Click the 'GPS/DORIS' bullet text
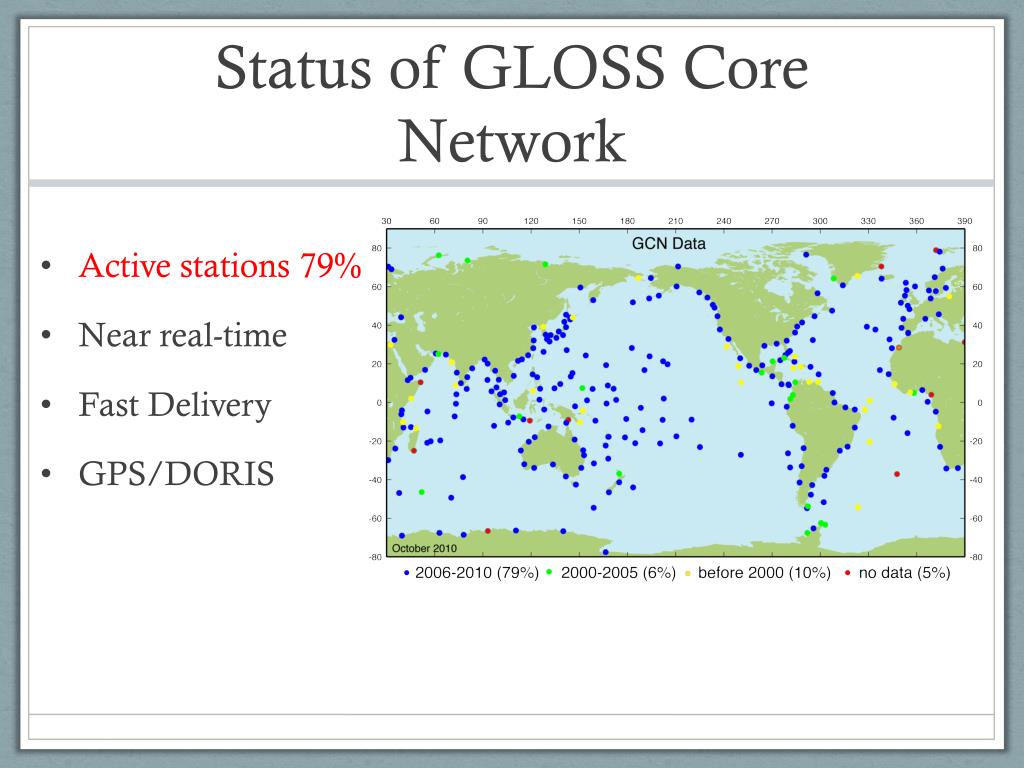 point(176,473)
